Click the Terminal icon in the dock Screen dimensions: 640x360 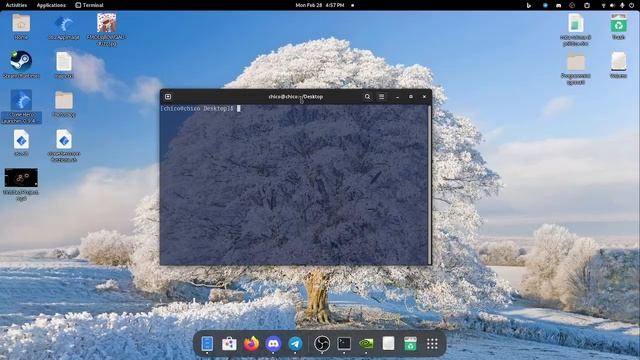(x=344, y=344)
